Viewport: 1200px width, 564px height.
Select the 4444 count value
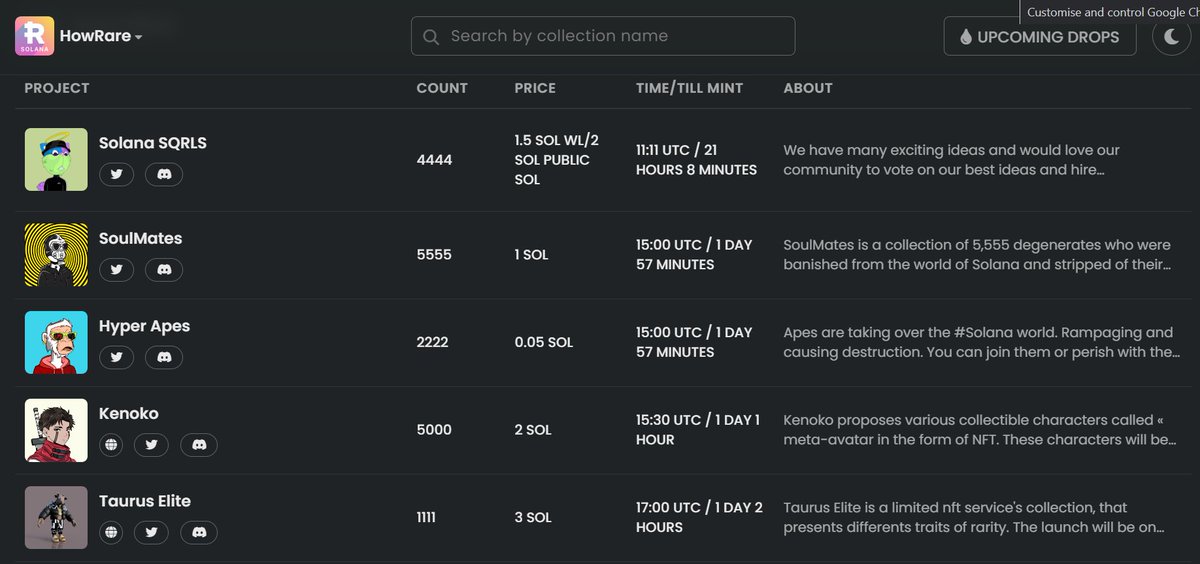435,160
